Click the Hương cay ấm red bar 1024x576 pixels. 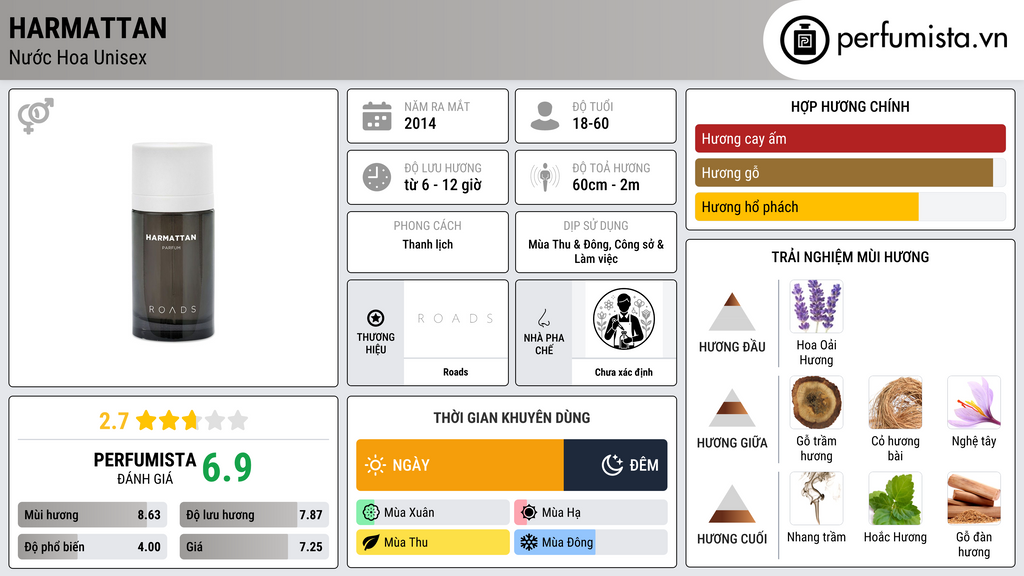point(850,138)
